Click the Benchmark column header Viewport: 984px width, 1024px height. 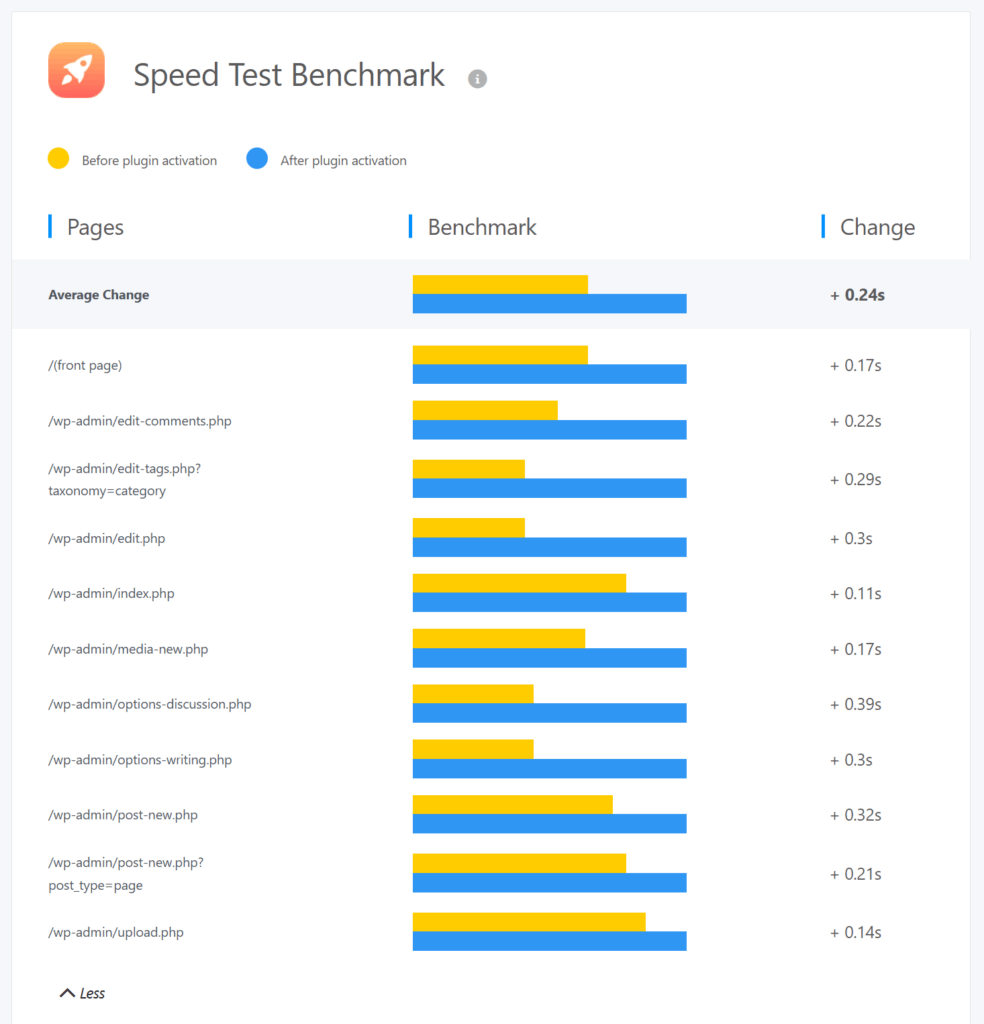pyautogui.click(x=481, y=227)
